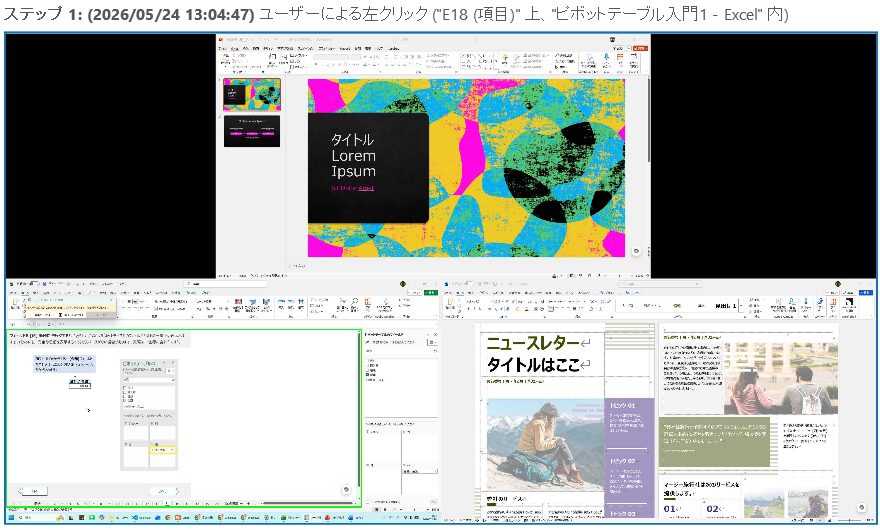Toggle the defer layout update checkbox
This screenshot has height=530, width=880.
[368, 502]
